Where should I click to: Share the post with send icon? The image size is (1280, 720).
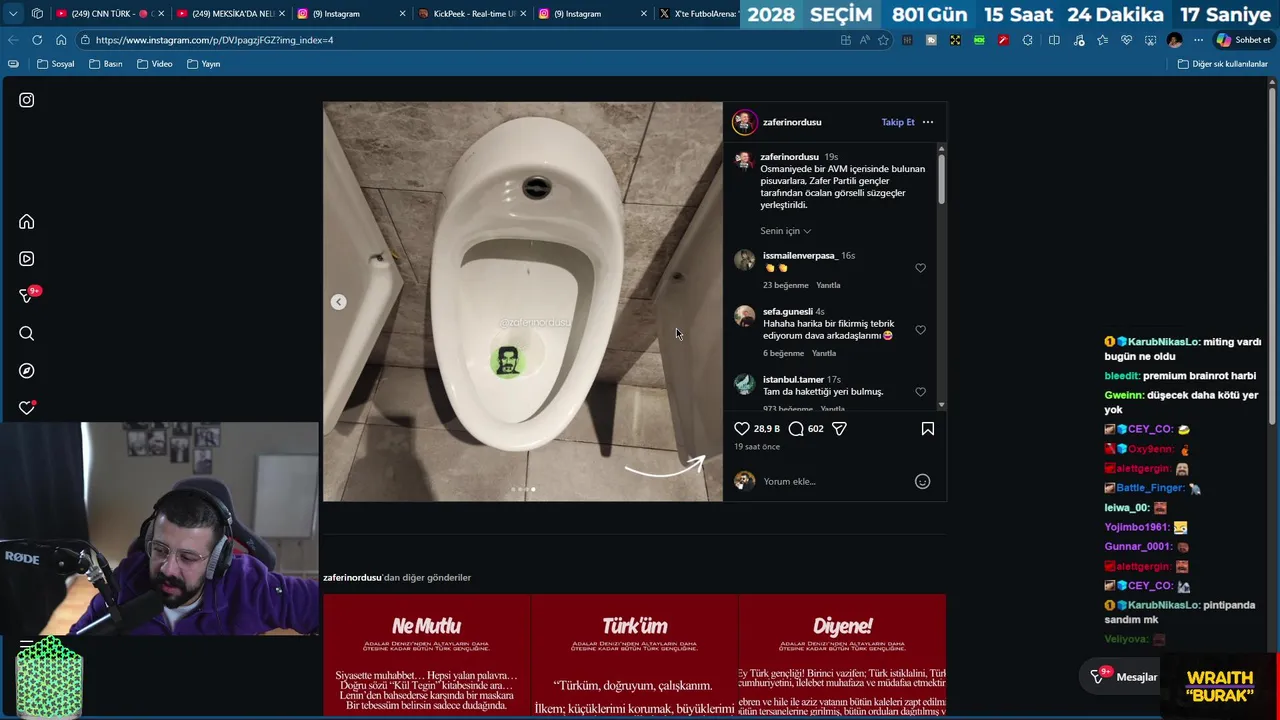coord(839,428)
